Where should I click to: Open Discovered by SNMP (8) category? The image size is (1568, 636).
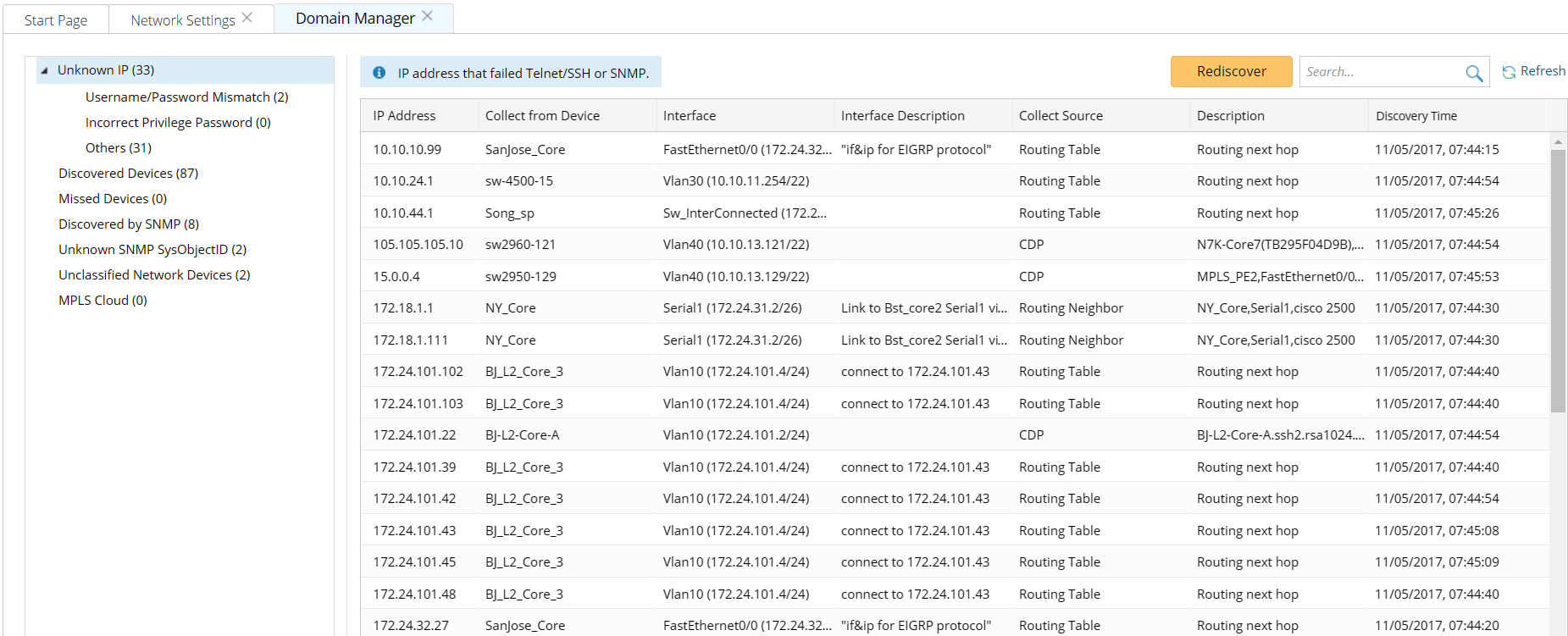click(129, 224)
